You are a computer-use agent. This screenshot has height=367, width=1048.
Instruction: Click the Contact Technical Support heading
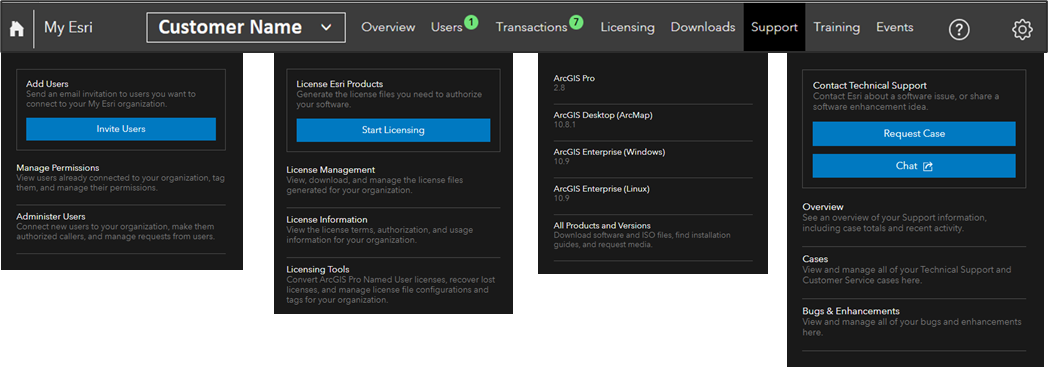click(x=870, y=86)
